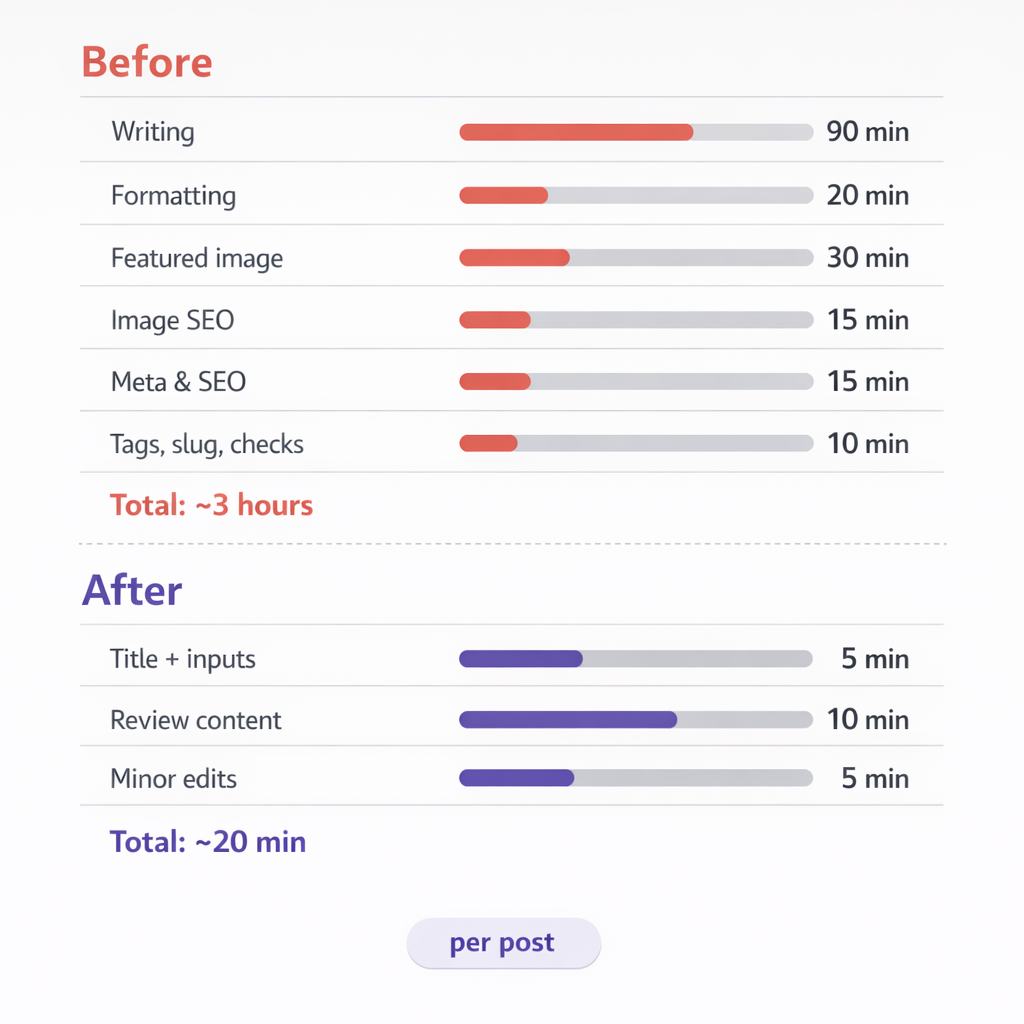
Task: Click the Image SEO progress bar
Action: pyautogui.click(x=636, y=320)
